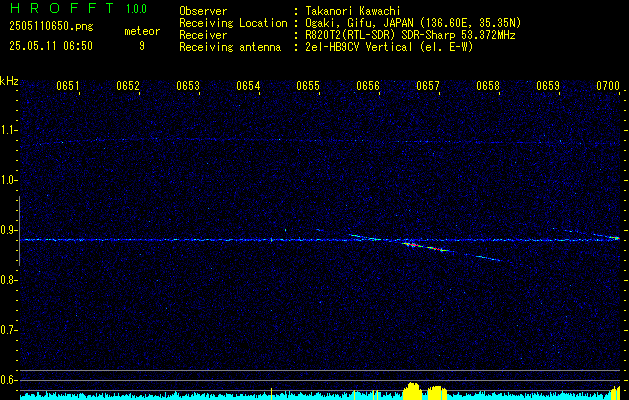Click the 1.0 kHz axis label
This screenshot has width=629, height=400.
(8, 180)
